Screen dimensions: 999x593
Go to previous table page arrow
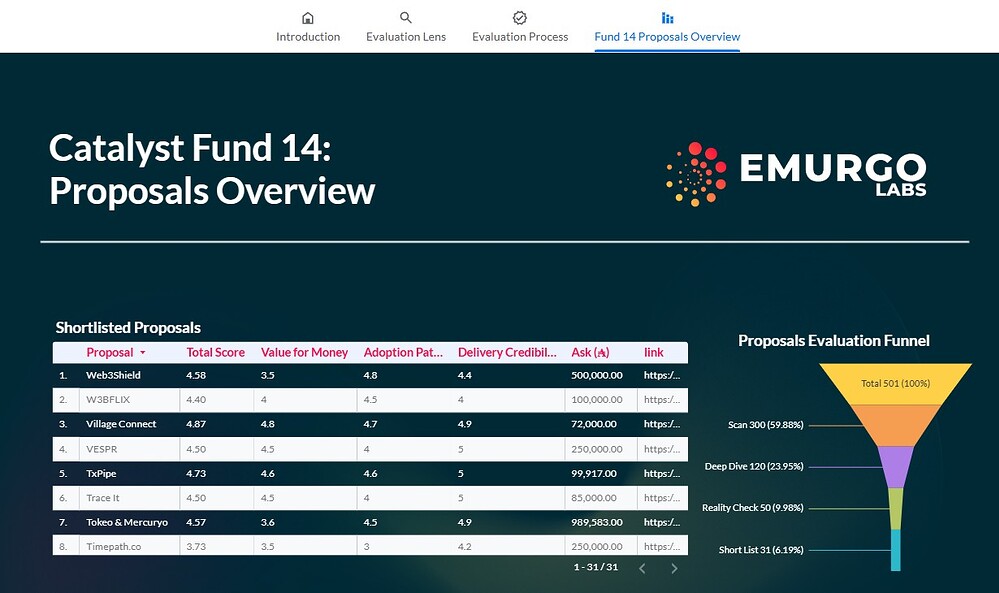point(642,568)
